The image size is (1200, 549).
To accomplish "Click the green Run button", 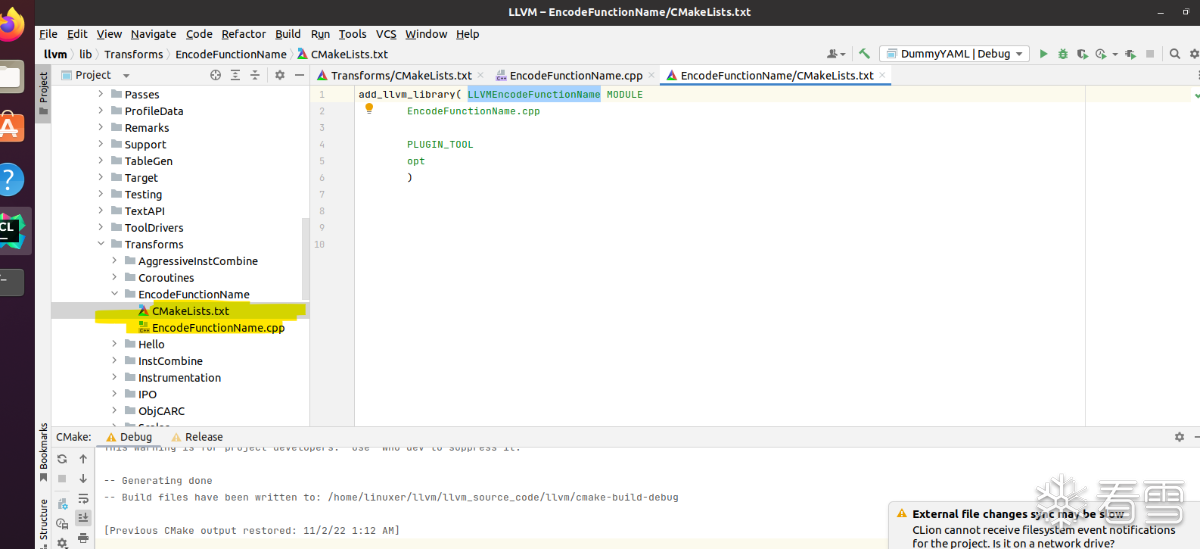I will tap(1044, 54).
